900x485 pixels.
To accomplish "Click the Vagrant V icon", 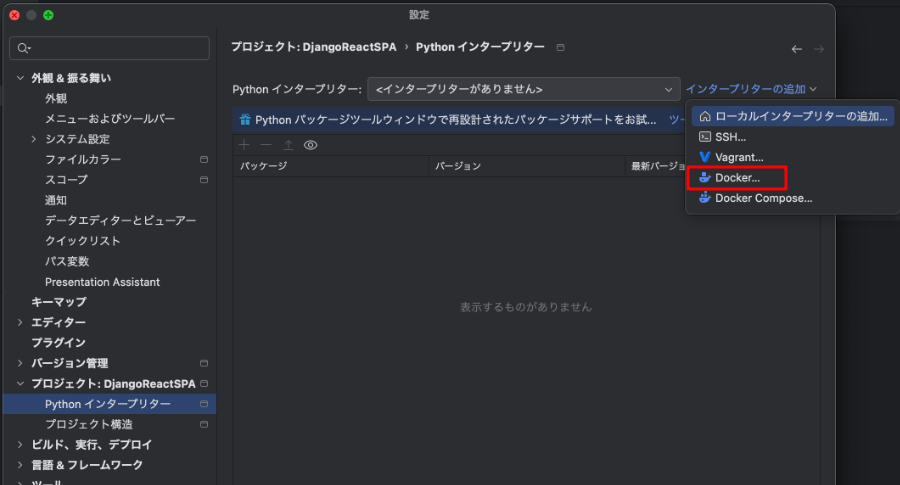I will [x=705, y=157].
